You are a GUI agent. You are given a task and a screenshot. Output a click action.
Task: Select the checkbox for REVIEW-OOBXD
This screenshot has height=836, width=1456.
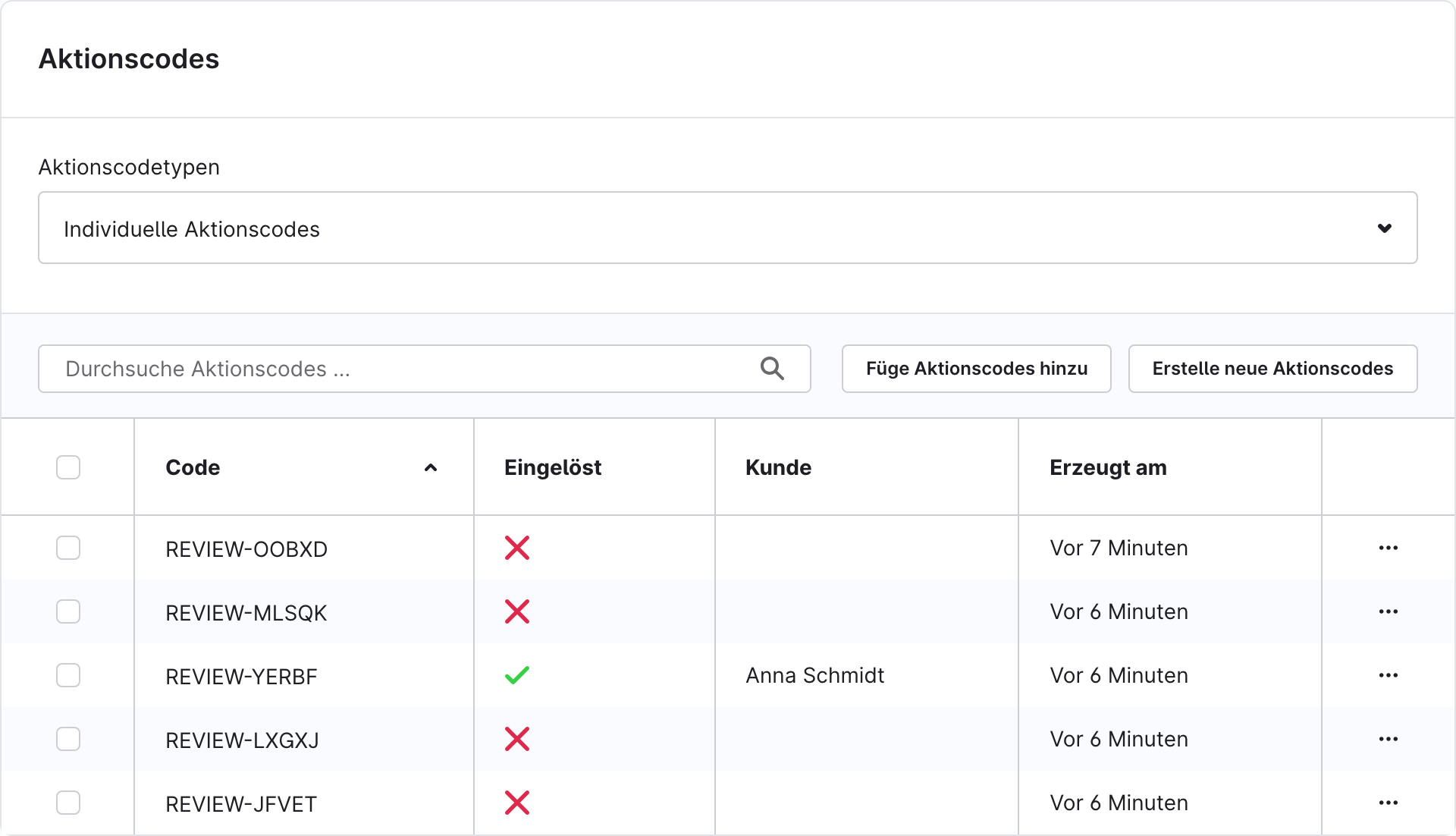[68, 548]
